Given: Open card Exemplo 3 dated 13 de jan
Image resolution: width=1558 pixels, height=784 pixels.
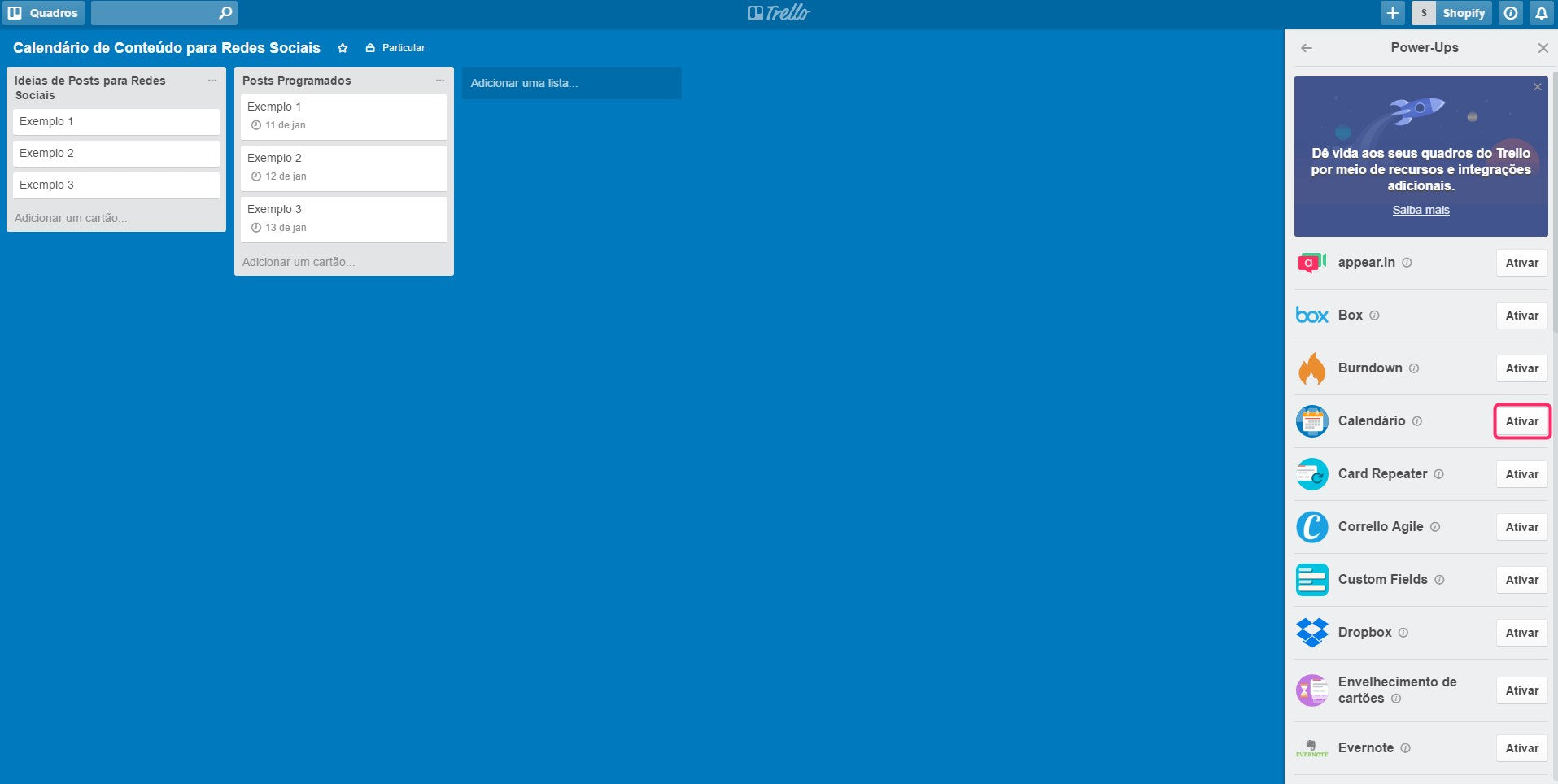Looking at the screenshot, I should pyautogui.click(x=344, y=220).
